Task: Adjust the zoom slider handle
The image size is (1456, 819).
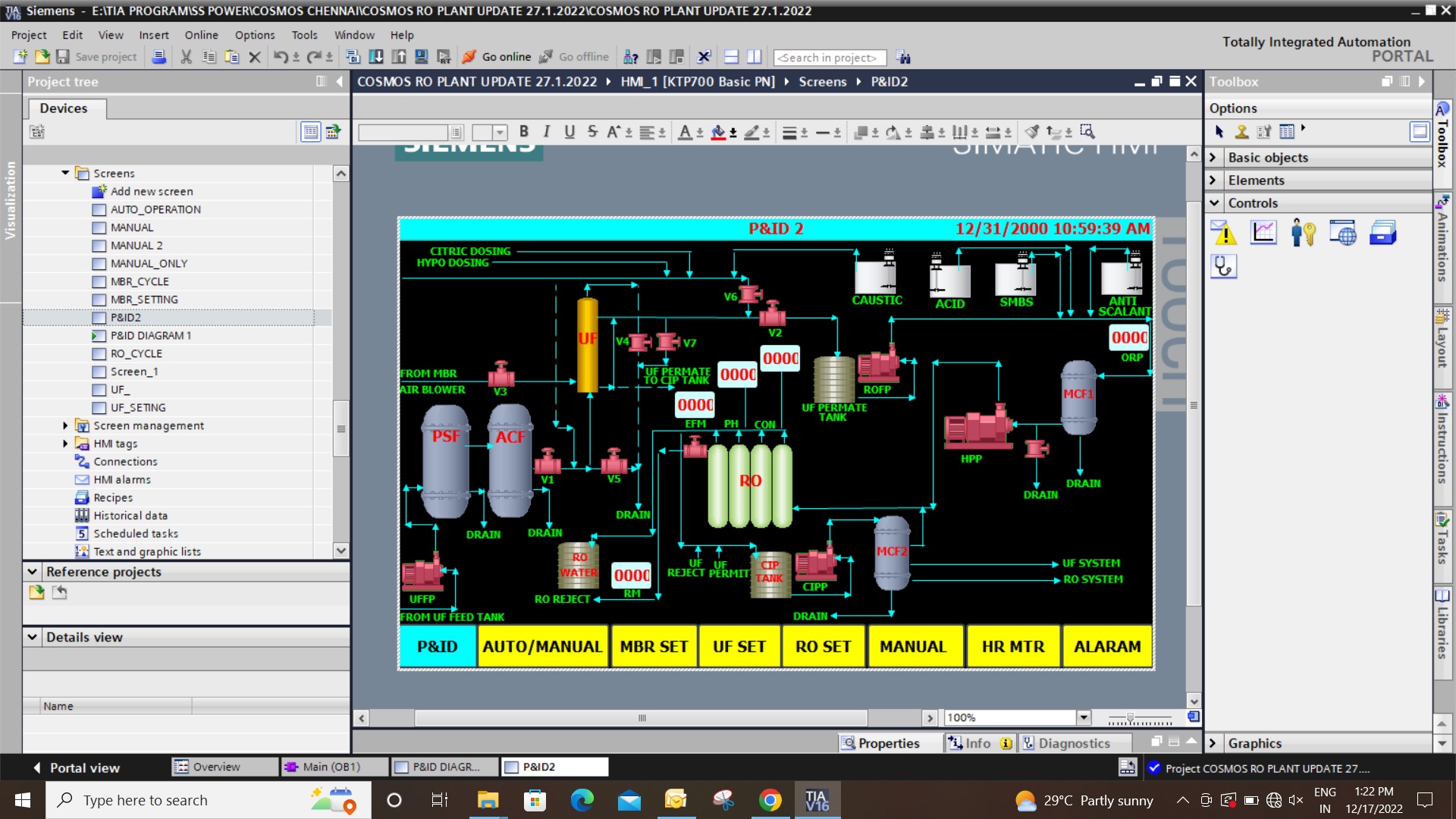Action: click(x=1130, y=717)
